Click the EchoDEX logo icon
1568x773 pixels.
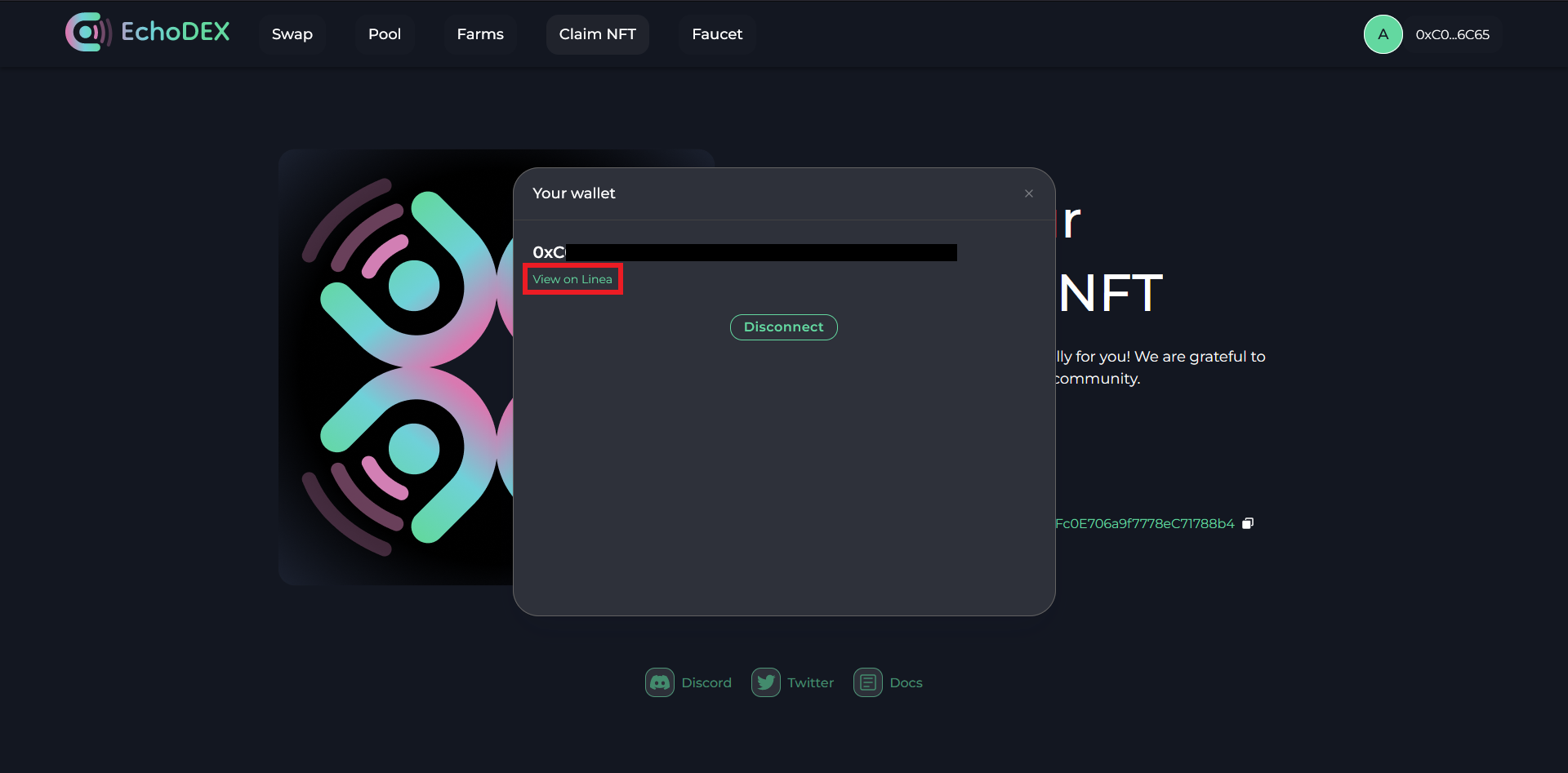(x=87, y=33)
